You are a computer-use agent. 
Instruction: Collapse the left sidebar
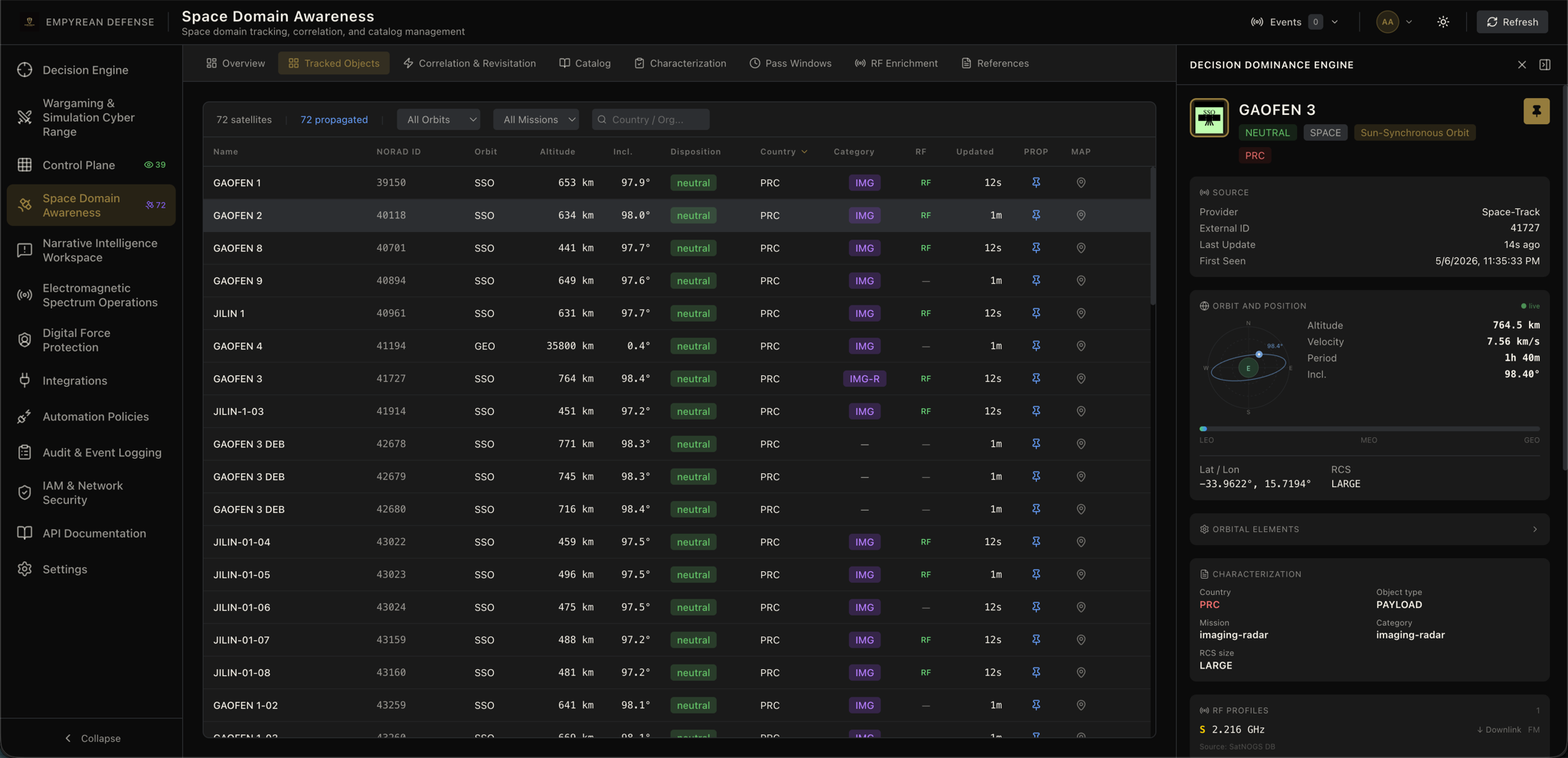coord(92,738)
